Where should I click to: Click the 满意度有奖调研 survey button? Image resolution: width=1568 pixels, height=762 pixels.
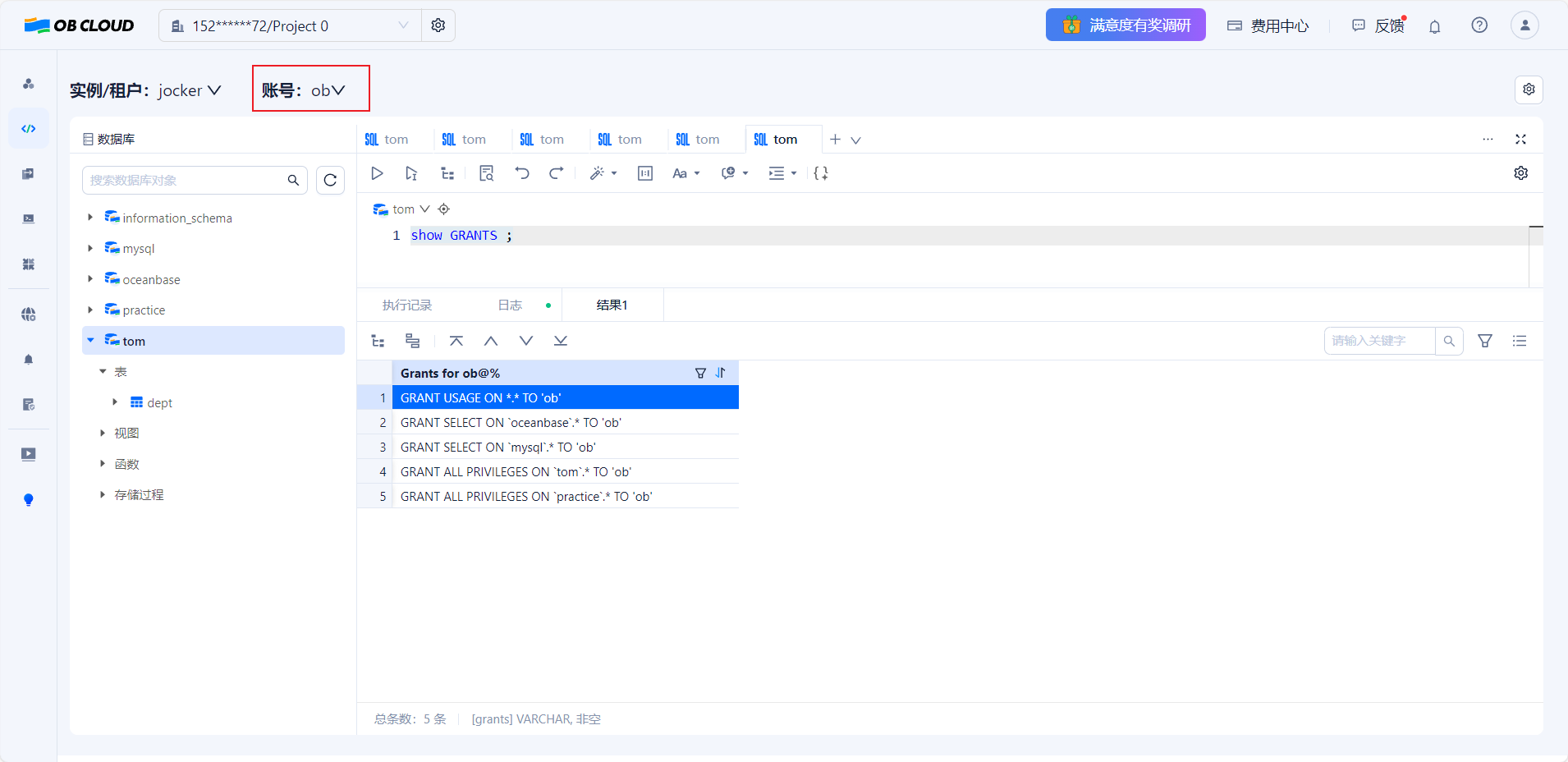point(1125,25)
